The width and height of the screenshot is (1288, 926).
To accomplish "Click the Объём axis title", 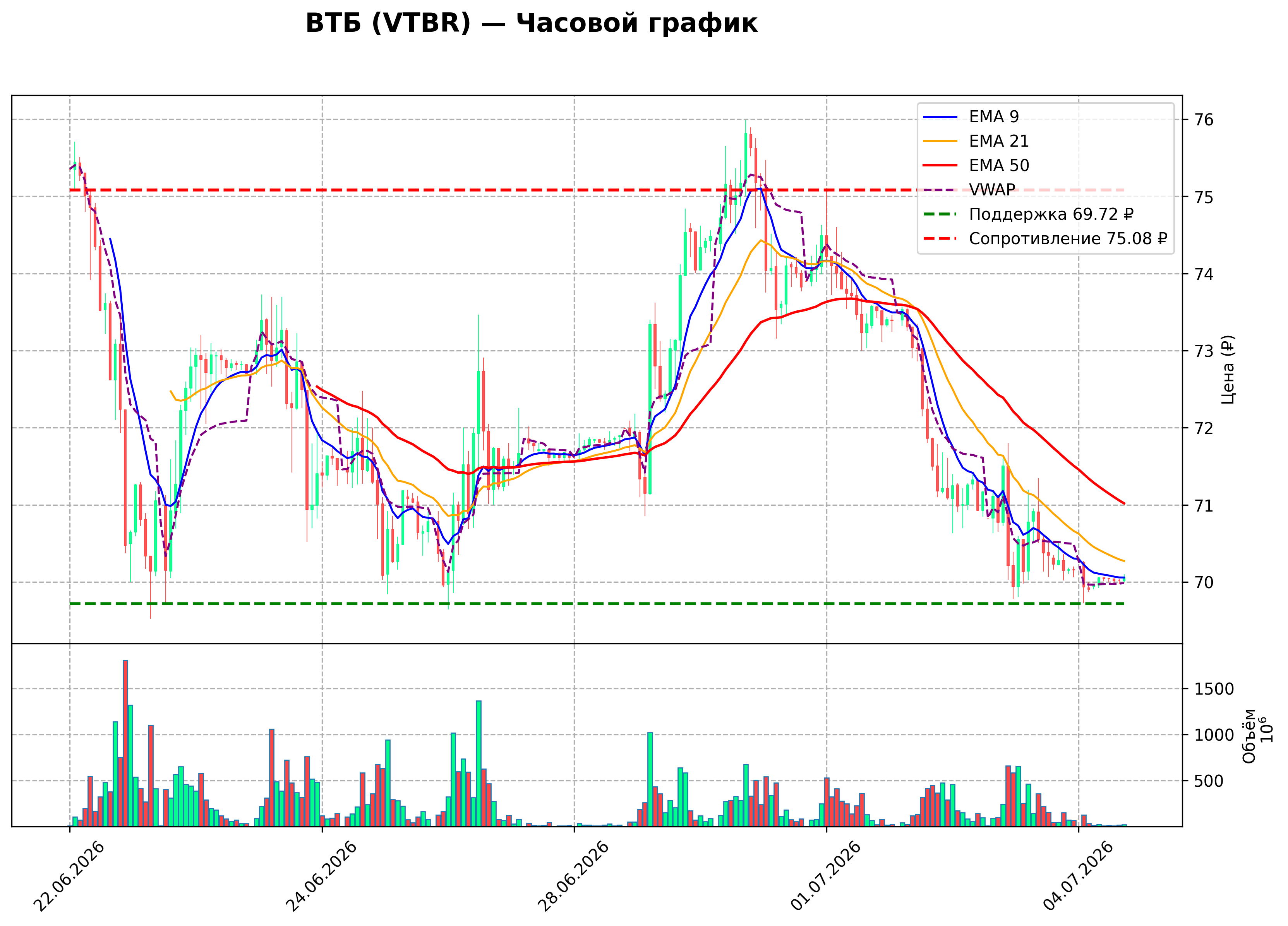I will pyautogui.click(x=1249, y=736).
